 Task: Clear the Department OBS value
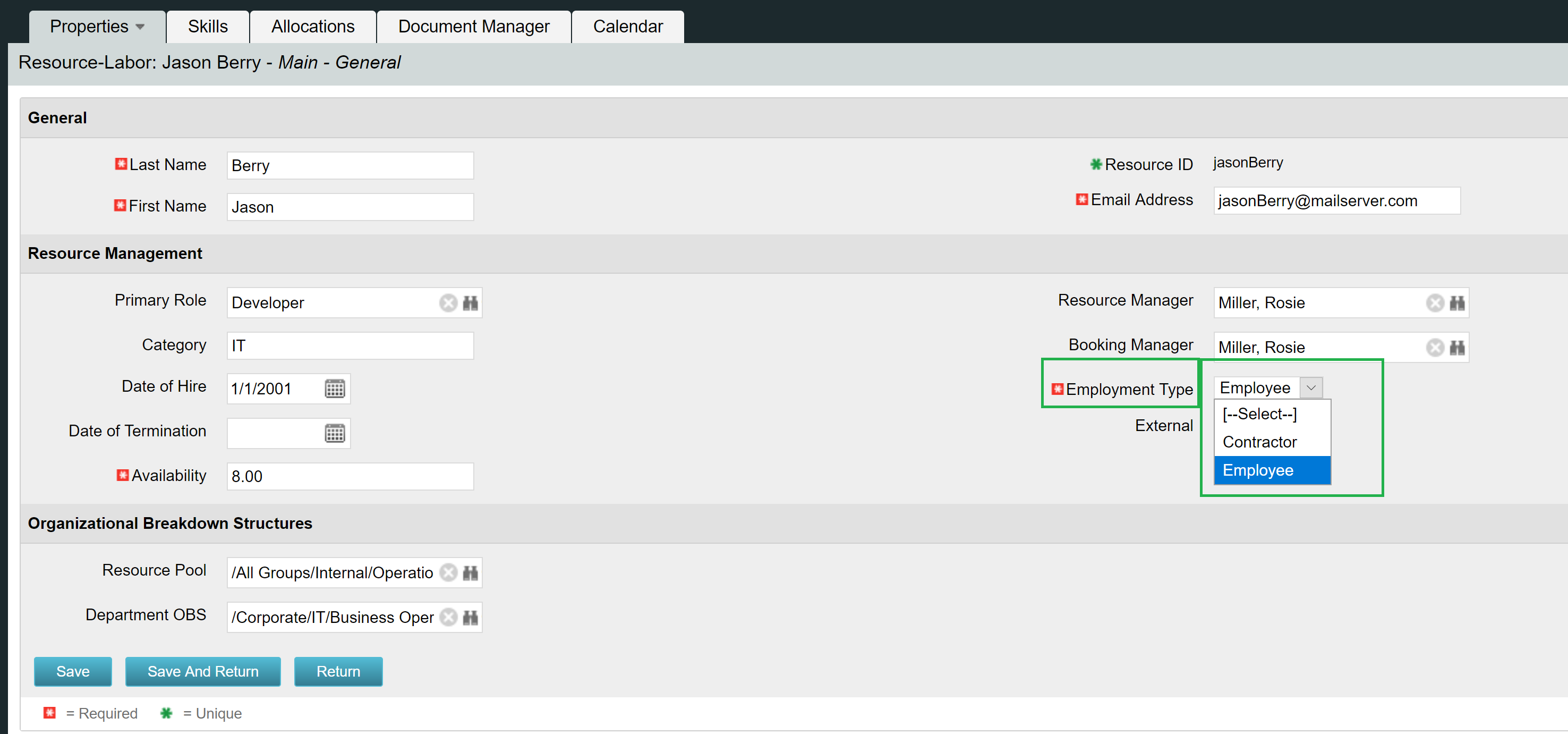coord(448,617)
